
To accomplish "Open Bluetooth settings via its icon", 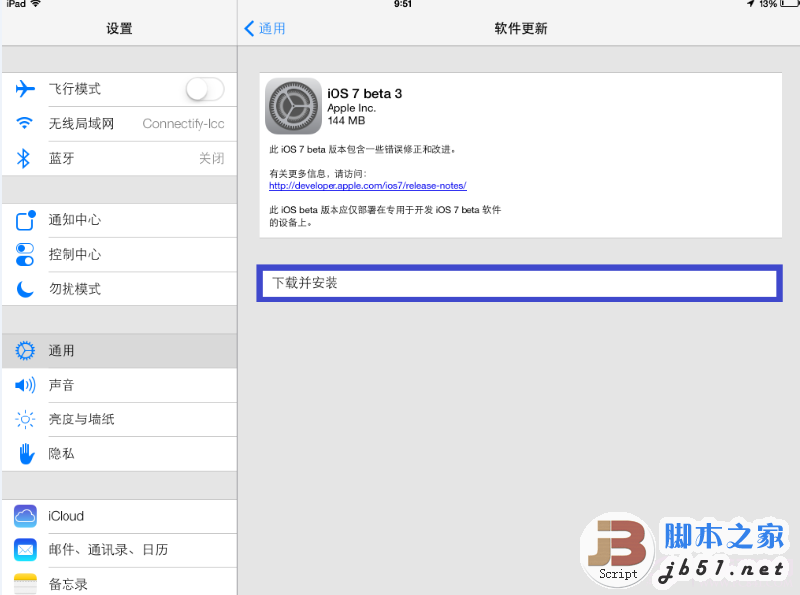I will (x=24, y=157).
